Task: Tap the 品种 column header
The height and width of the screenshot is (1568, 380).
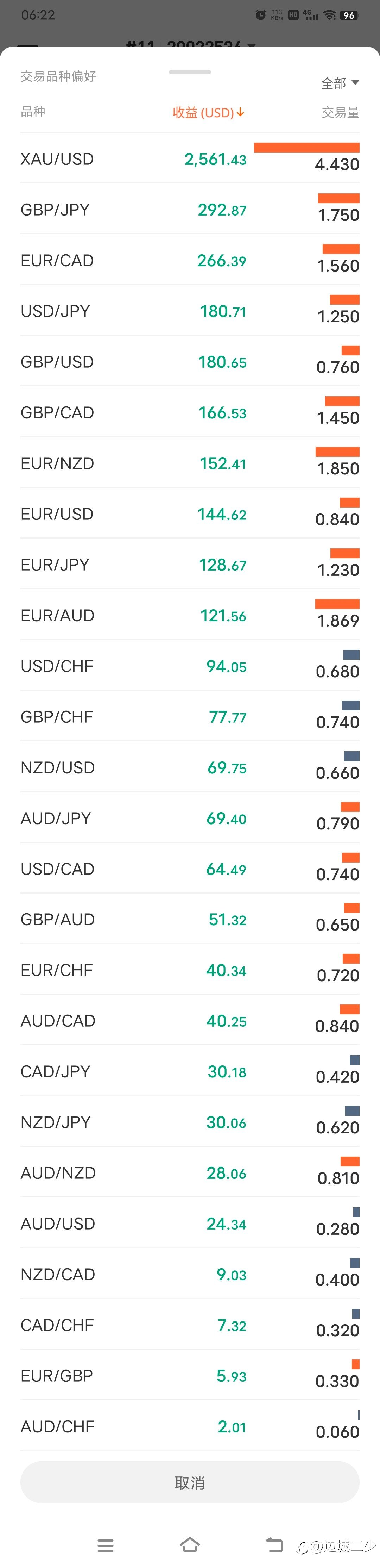Action: 33,111
